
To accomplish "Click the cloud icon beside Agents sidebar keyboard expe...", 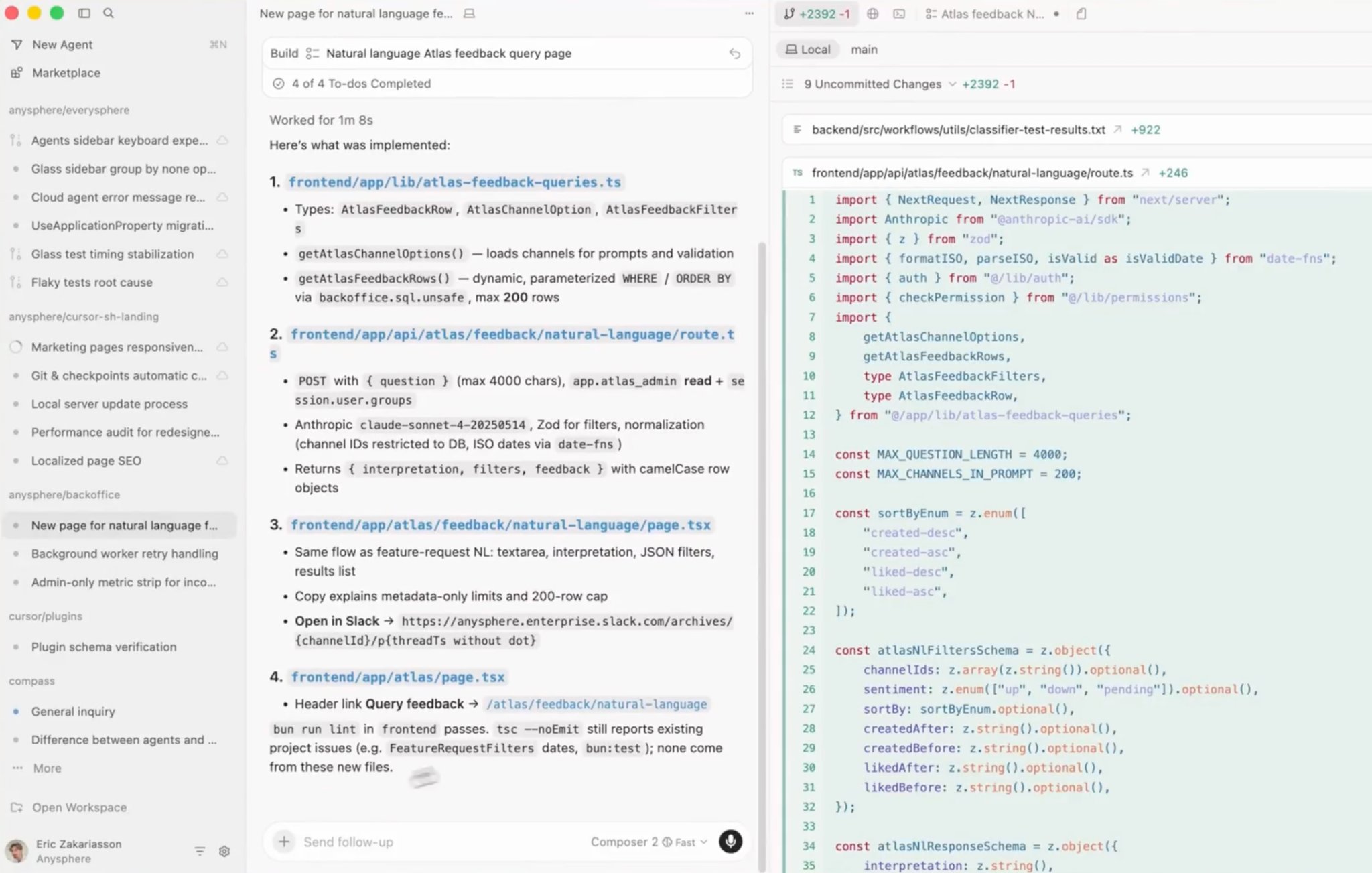I will point(222,140).
